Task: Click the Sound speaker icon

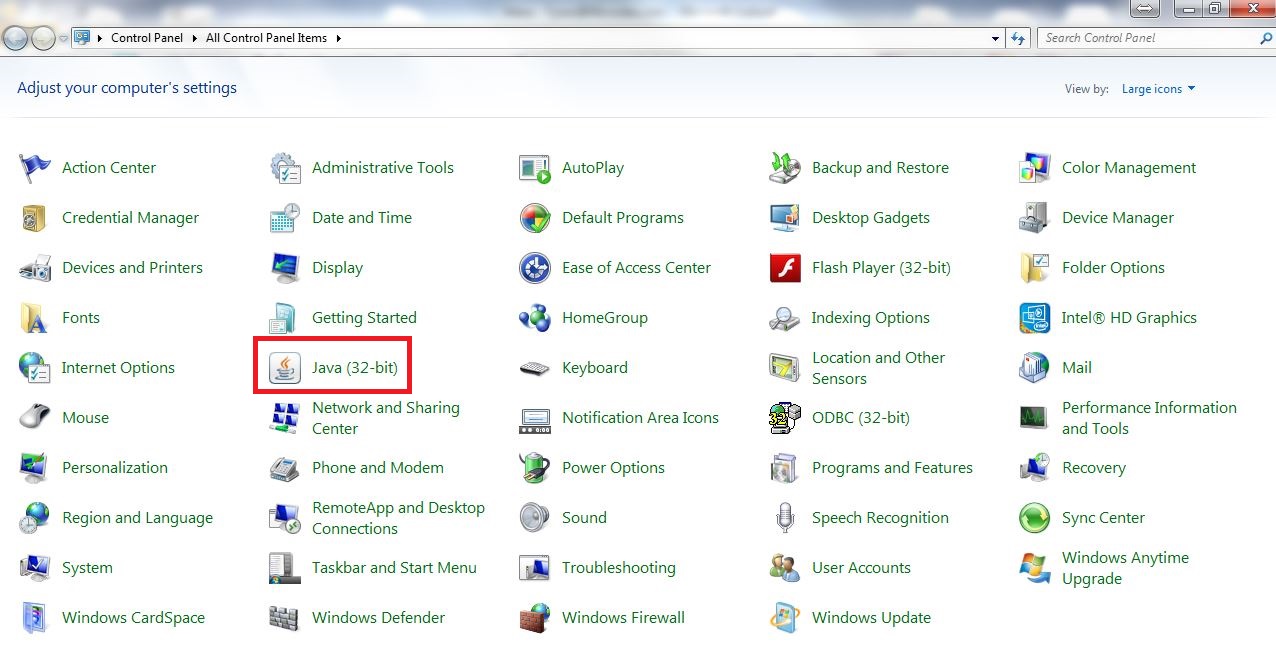Action: [x=535, y=518]
